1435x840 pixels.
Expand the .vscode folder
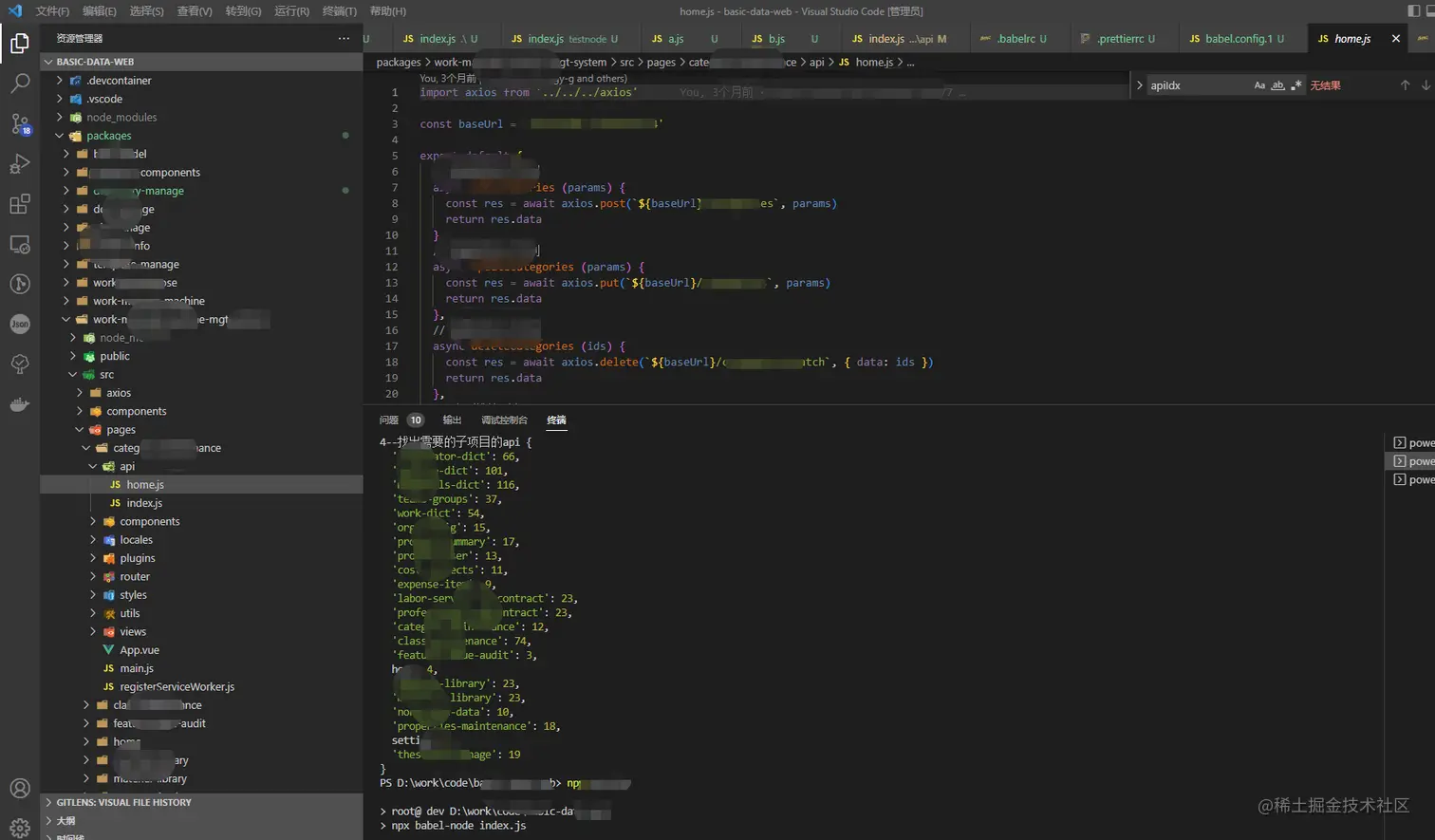[60, 99]
